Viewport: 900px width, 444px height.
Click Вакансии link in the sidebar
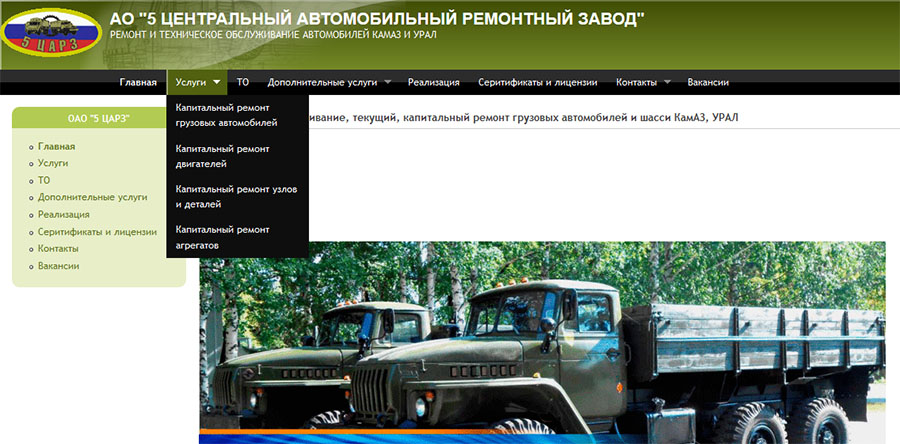tap(59, 266)
